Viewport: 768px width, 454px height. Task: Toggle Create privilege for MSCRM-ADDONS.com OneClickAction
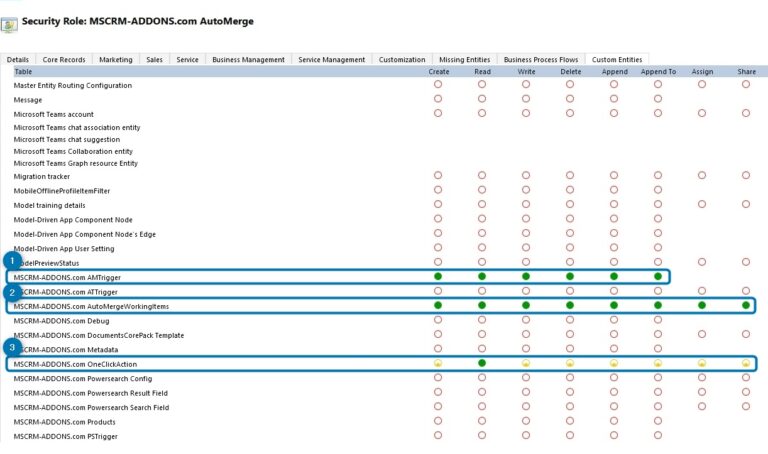point(438,363)
